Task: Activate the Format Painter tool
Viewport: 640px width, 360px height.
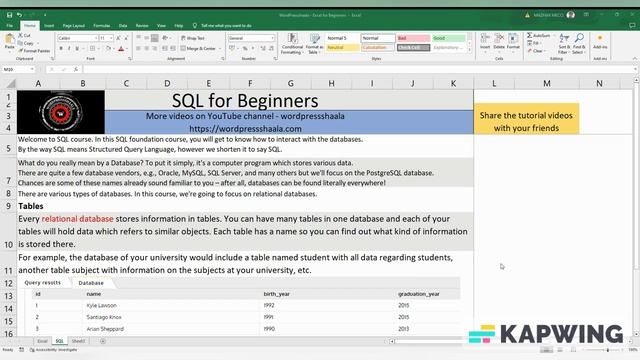Action: point(34,51)
